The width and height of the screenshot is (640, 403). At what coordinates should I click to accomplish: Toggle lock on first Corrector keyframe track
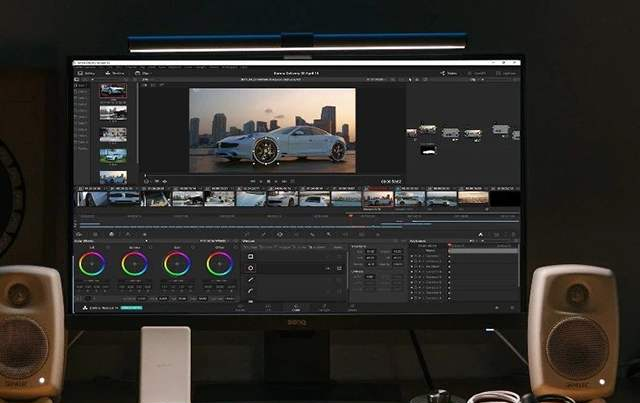[416, 256]
